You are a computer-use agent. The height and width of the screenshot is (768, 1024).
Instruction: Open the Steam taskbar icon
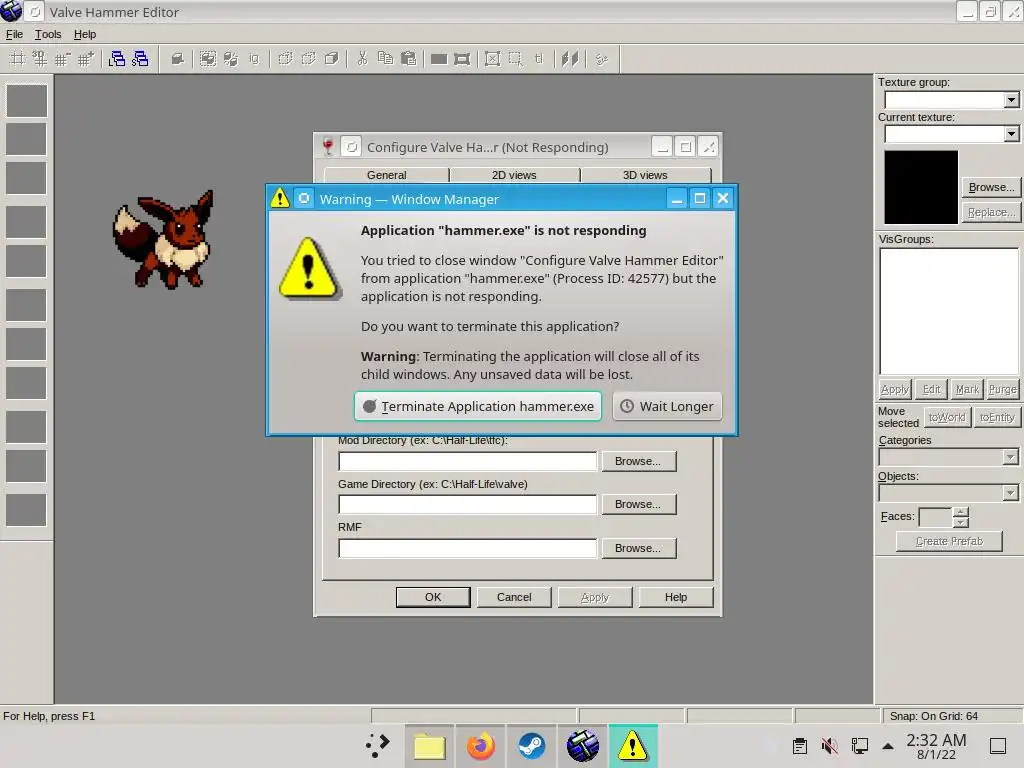532,746
